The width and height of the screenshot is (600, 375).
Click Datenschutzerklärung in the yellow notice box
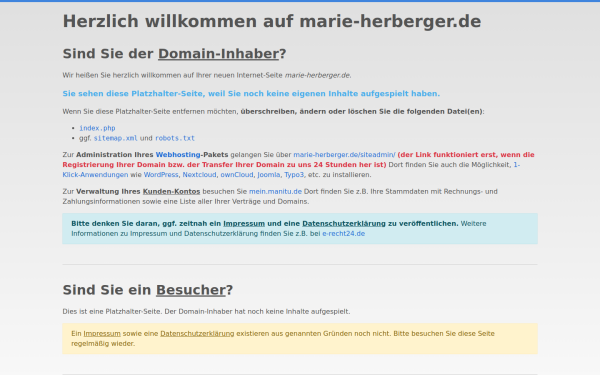click(x=197, y=333)
